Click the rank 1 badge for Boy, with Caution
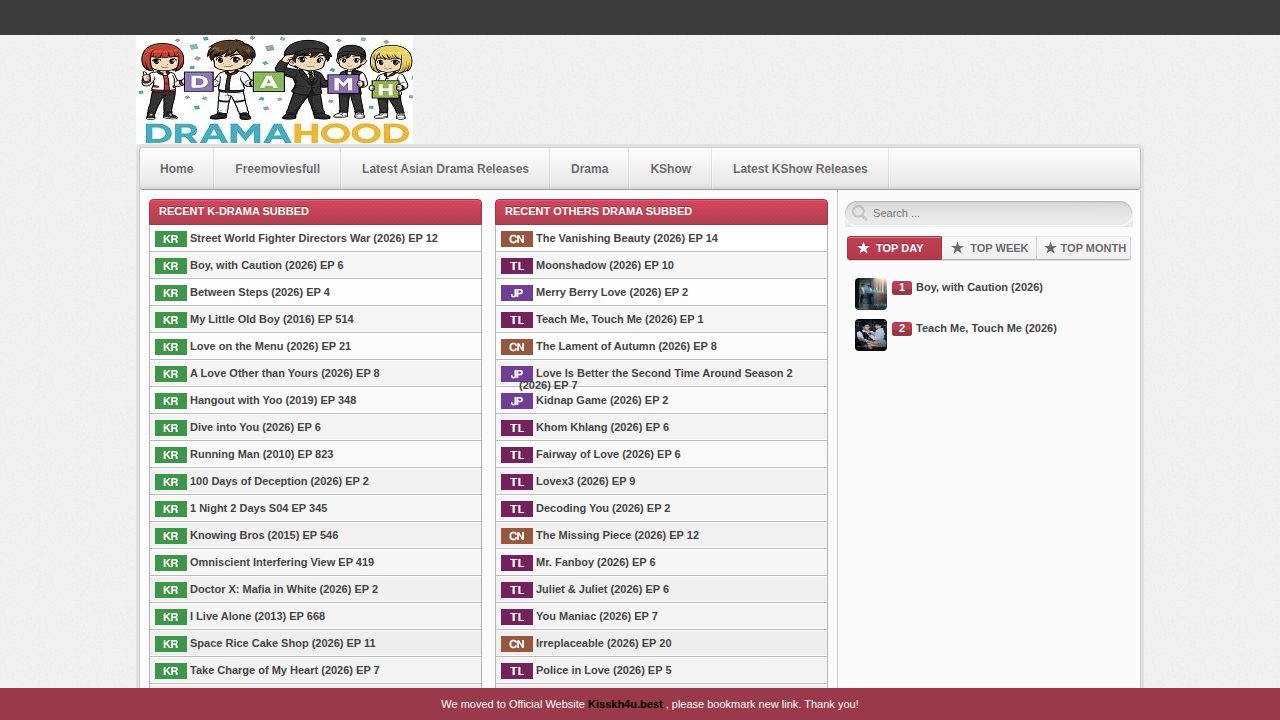 (902, 288)
